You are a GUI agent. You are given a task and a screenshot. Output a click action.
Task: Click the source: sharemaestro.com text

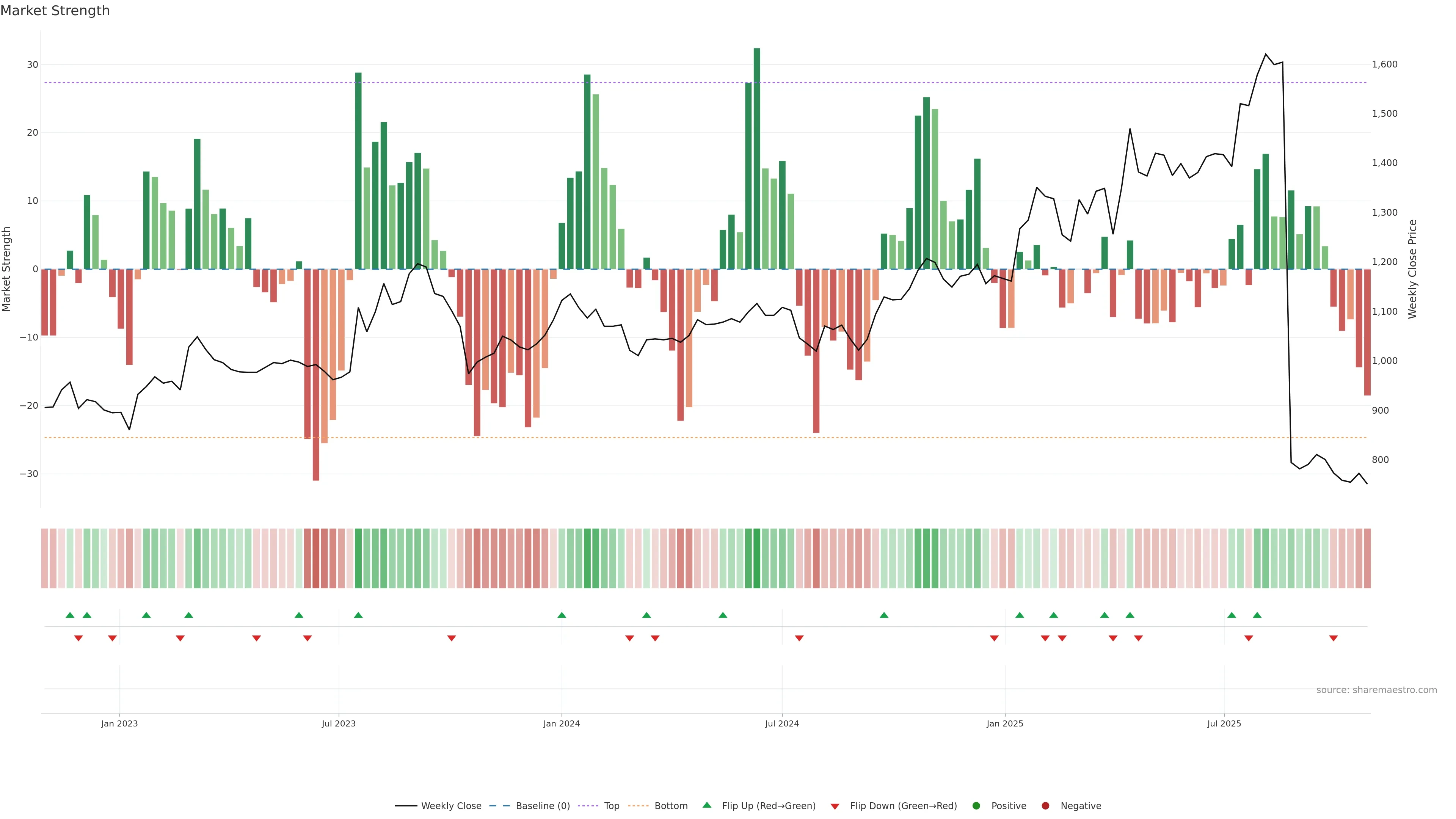[1376, 690]
